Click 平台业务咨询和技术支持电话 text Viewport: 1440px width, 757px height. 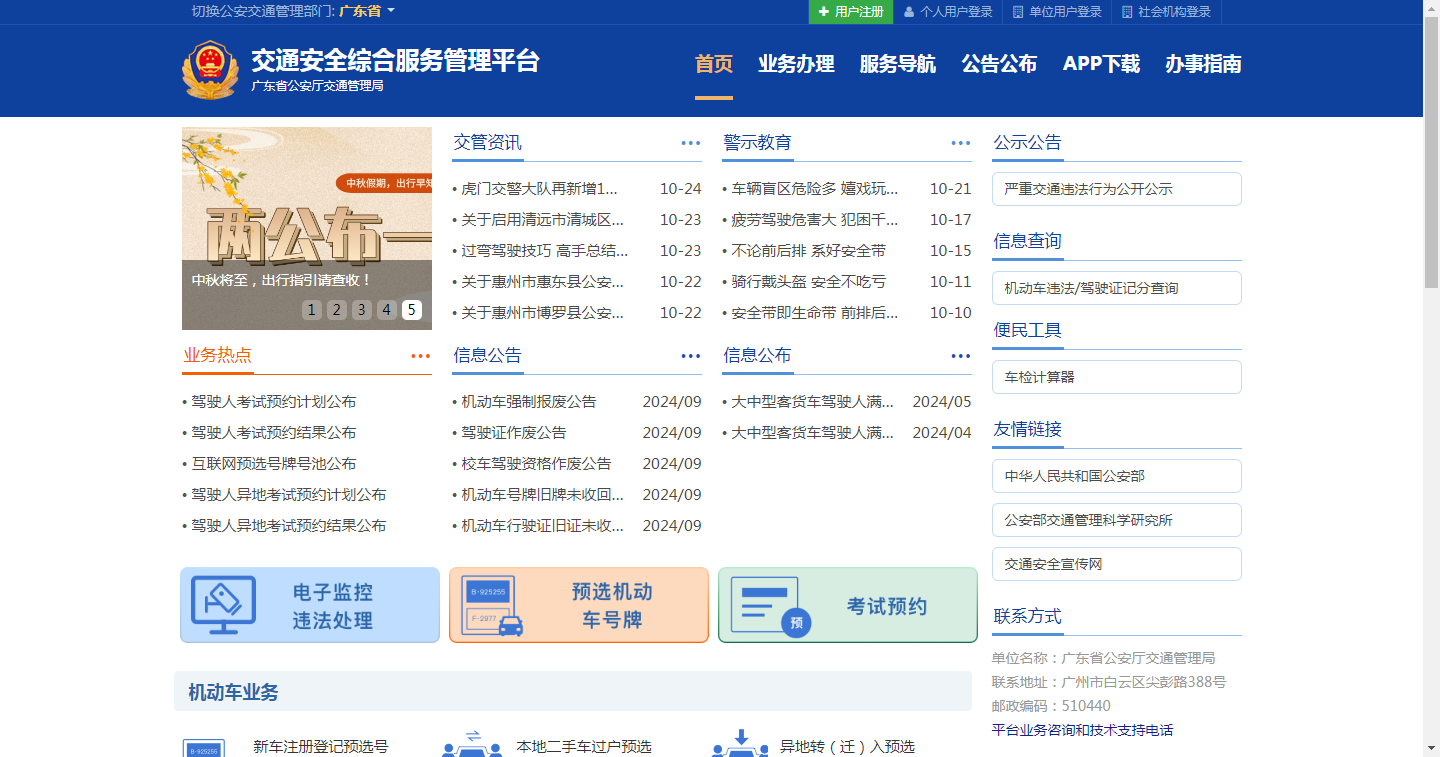(x=1083, y=730)
